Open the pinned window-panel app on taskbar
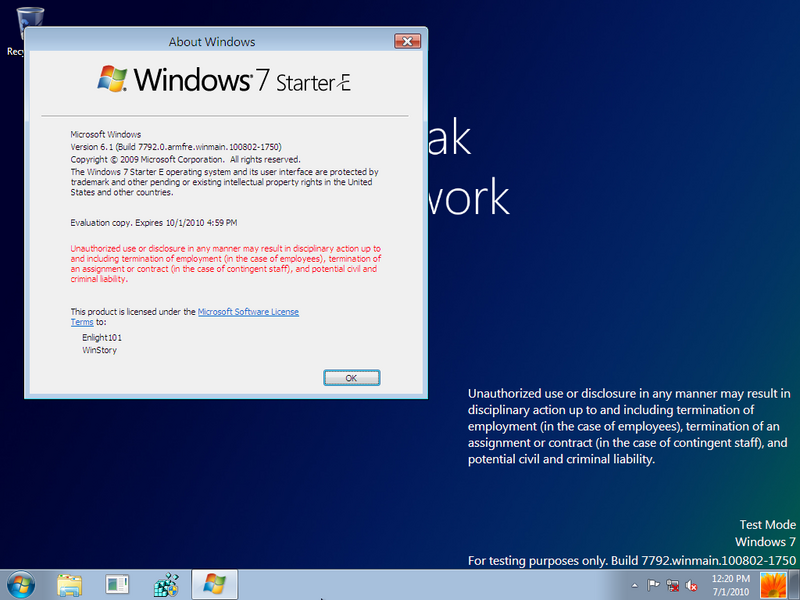This screenshot has height=600, width=800. [117, 585]
